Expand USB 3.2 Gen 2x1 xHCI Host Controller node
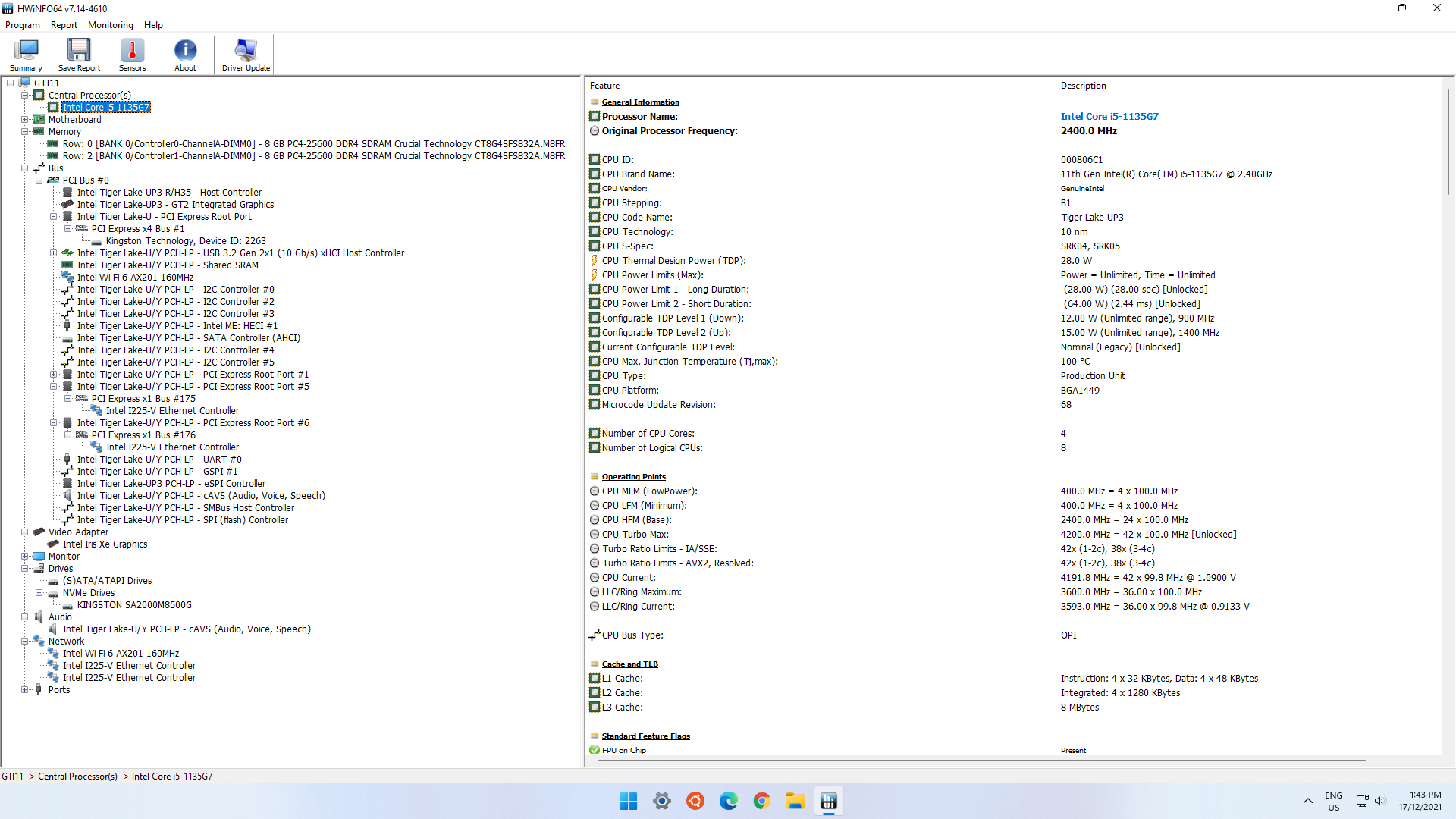1456x819 pixels. click(54, 253)
